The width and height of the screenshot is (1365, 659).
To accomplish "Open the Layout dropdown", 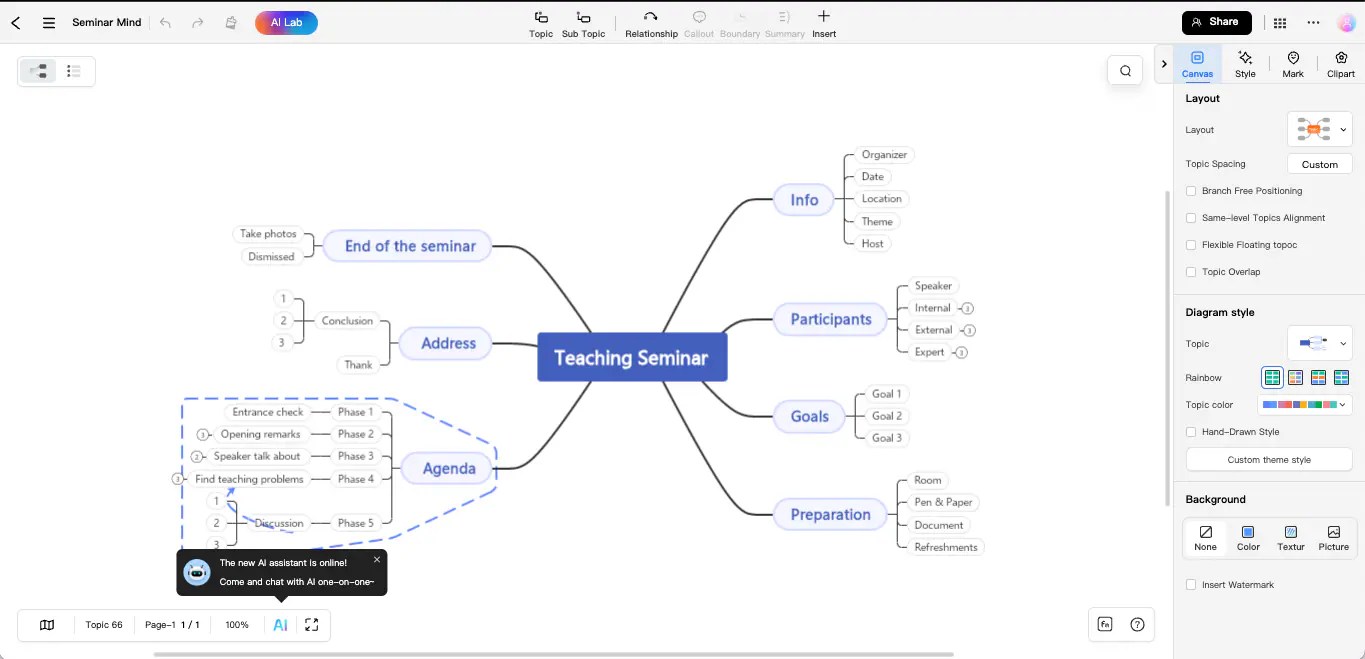I will point(1320,130).
